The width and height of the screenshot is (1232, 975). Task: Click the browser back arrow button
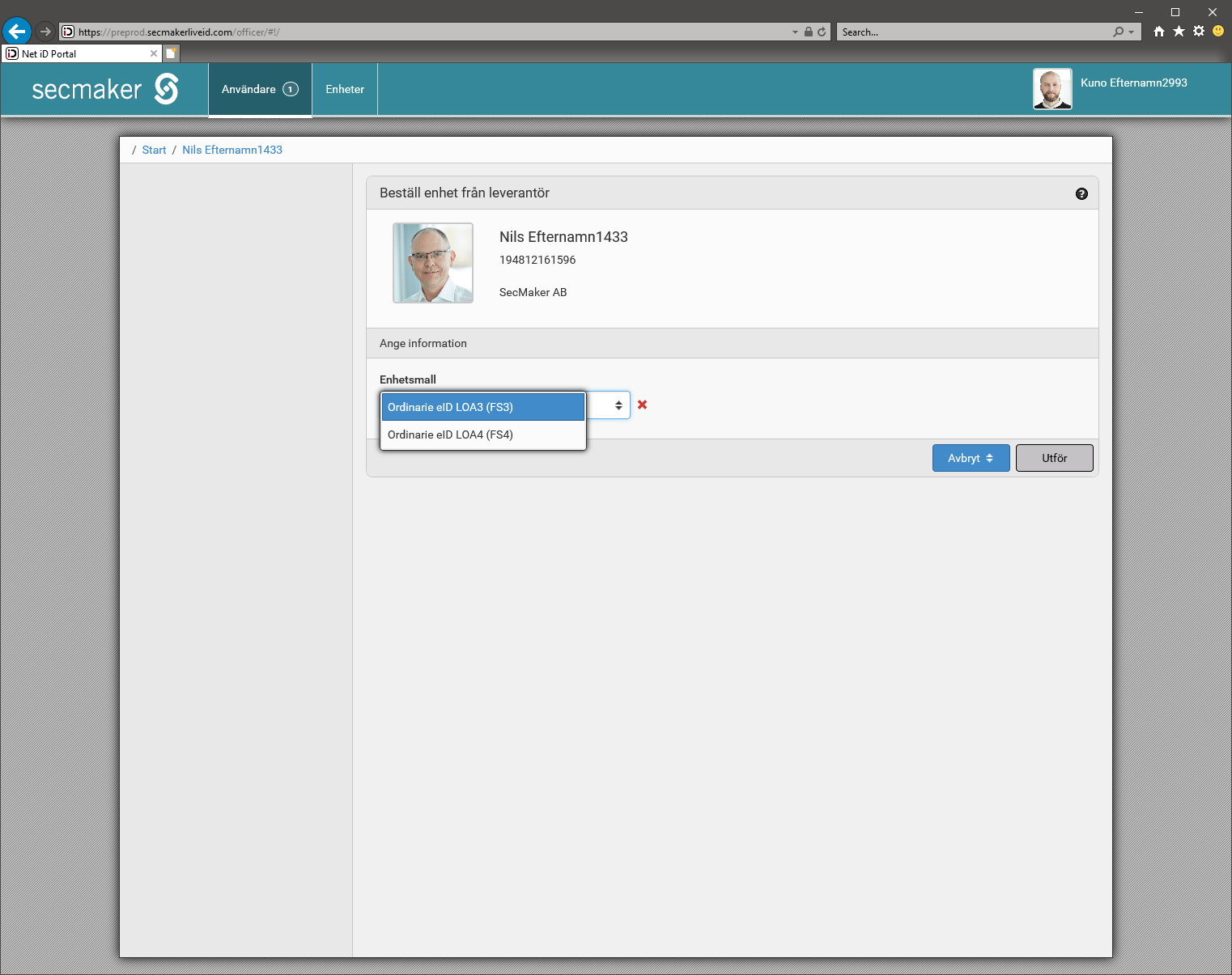pos(16,32)
